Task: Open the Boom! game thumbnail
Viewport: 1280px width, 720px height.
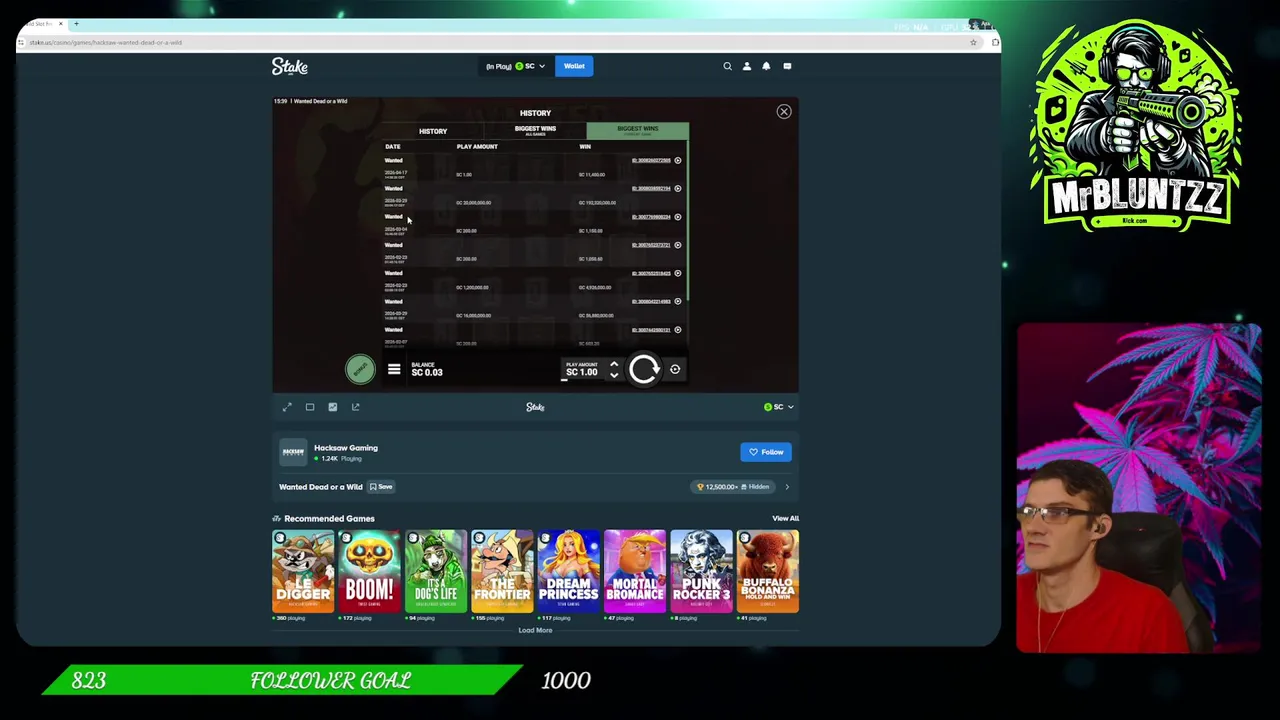Action: [369, 571]
